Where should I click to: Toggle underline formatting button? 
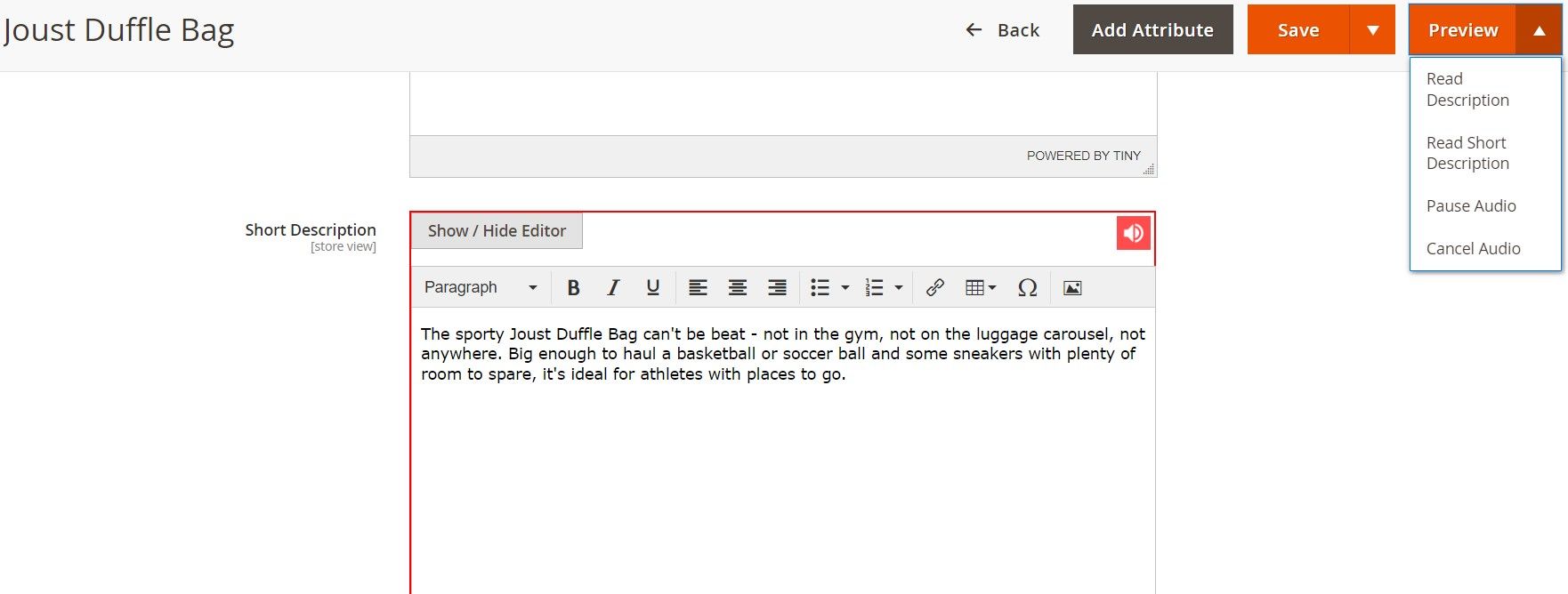[652, 287]
